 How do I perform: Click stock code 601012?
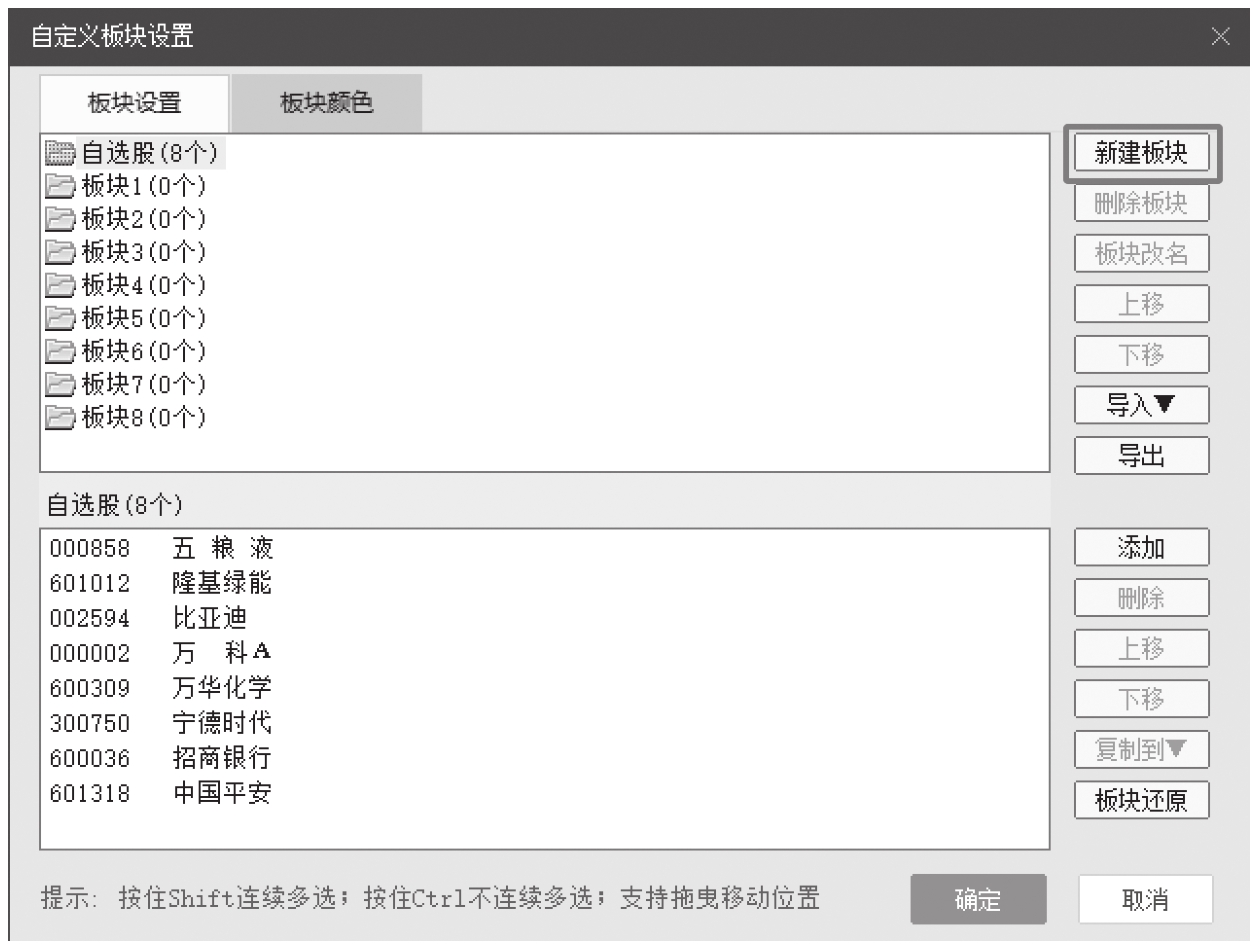pos(90,584)
